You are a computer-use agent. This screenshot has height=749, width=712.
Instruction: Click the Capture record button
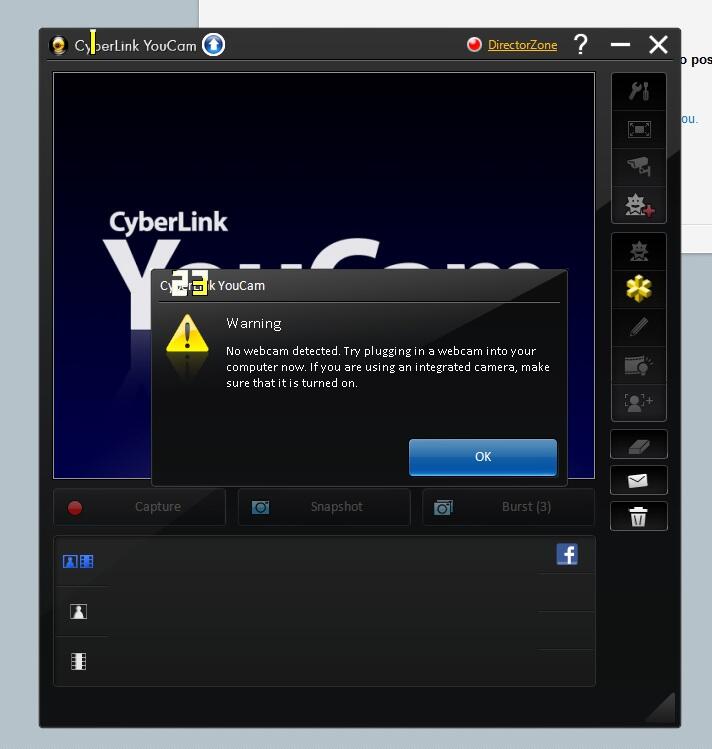click(x=139, y=507)
